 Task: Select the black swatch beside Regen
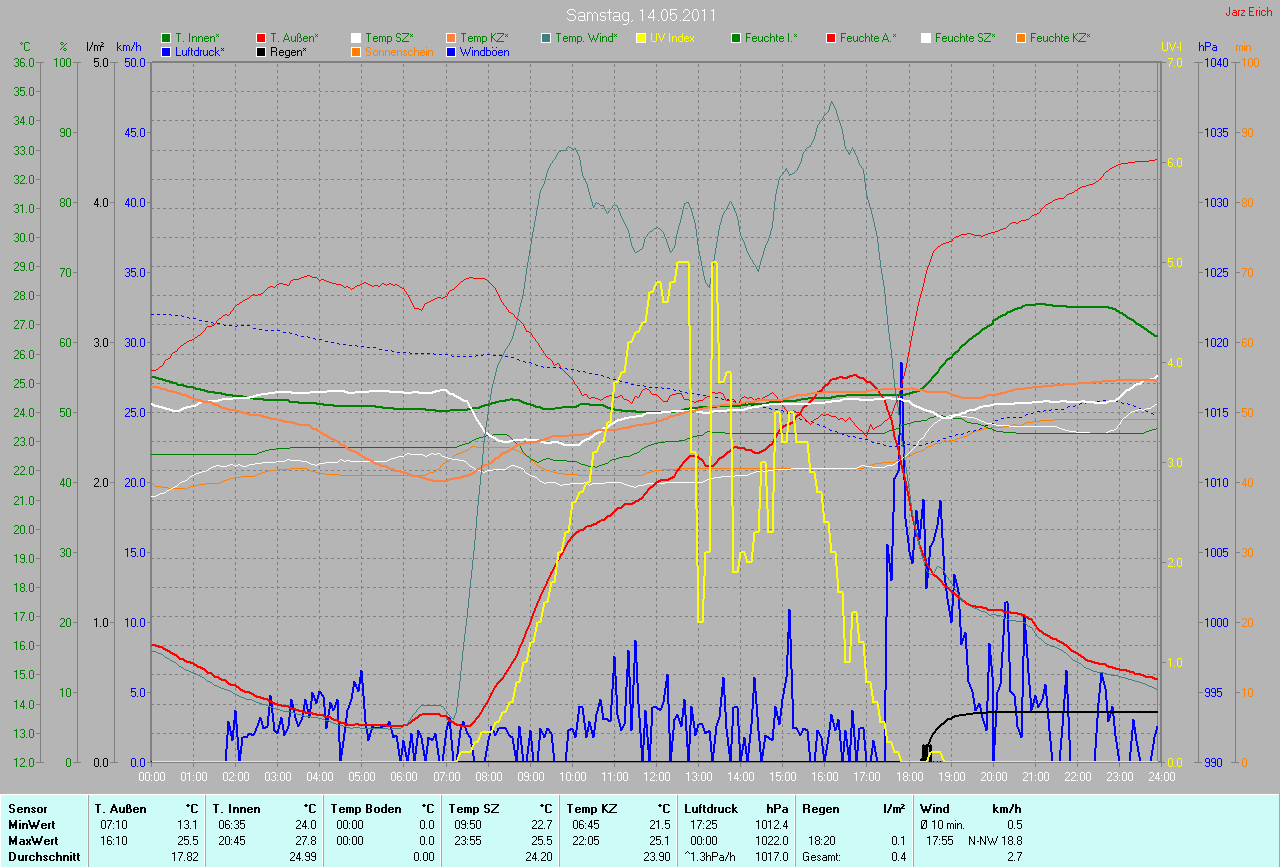[x=261, y=51]
